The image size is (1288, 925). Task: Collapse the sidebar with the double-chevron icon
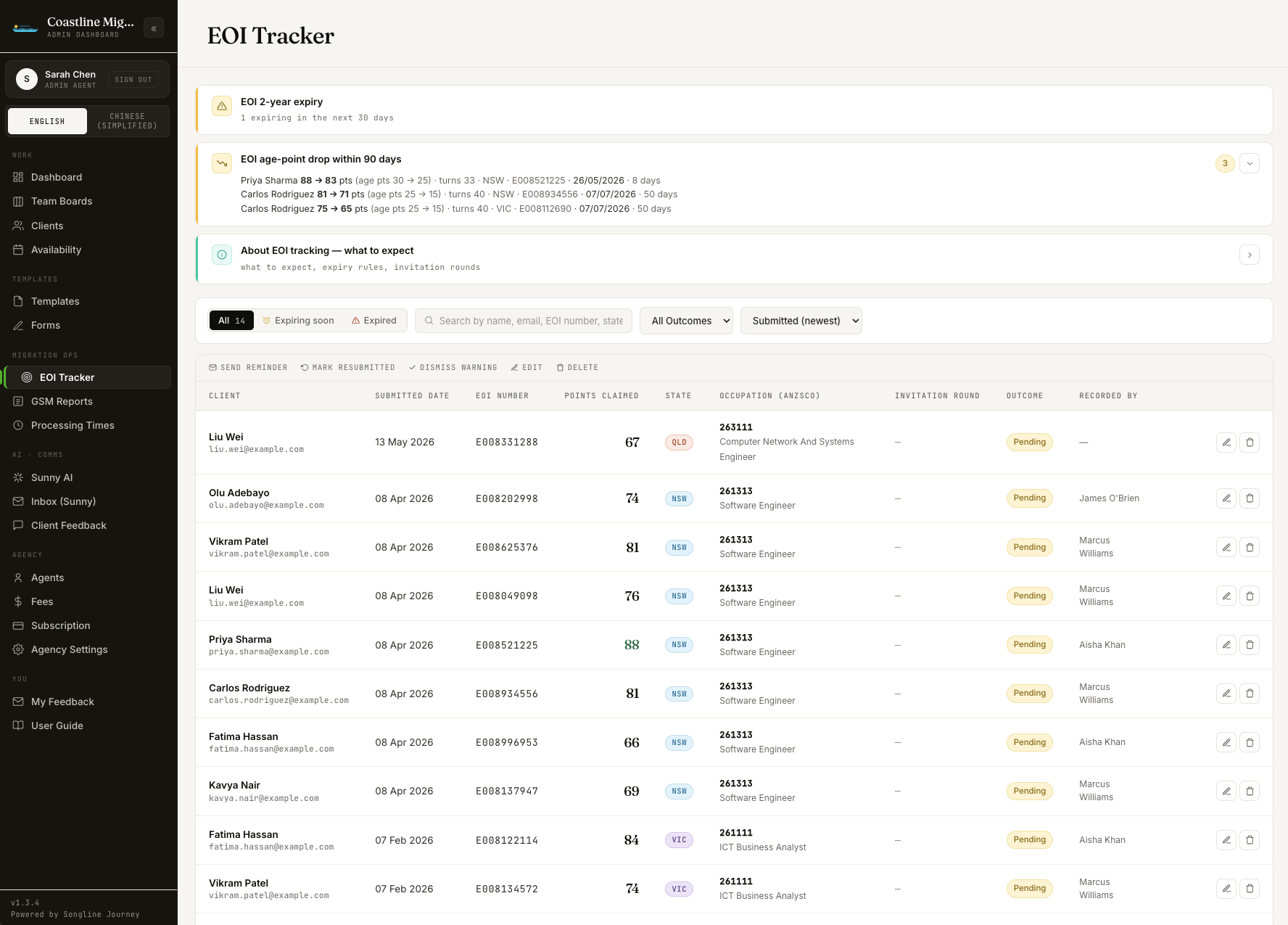(x=154, y=28)
